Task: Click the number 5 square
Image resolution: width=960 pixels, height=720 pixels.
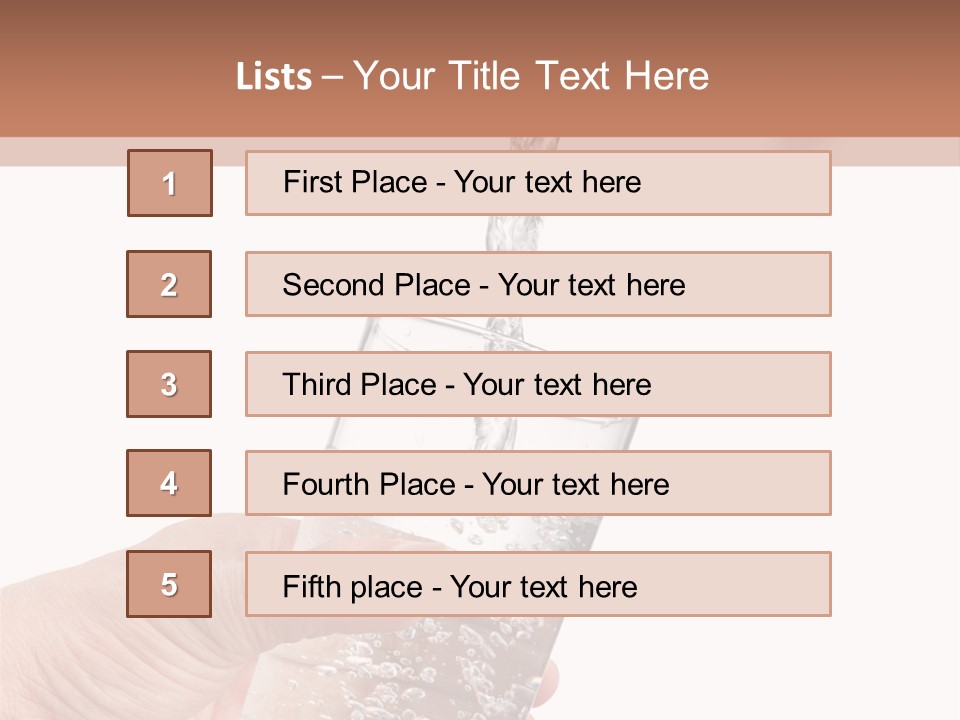Action: pos(169,584)
